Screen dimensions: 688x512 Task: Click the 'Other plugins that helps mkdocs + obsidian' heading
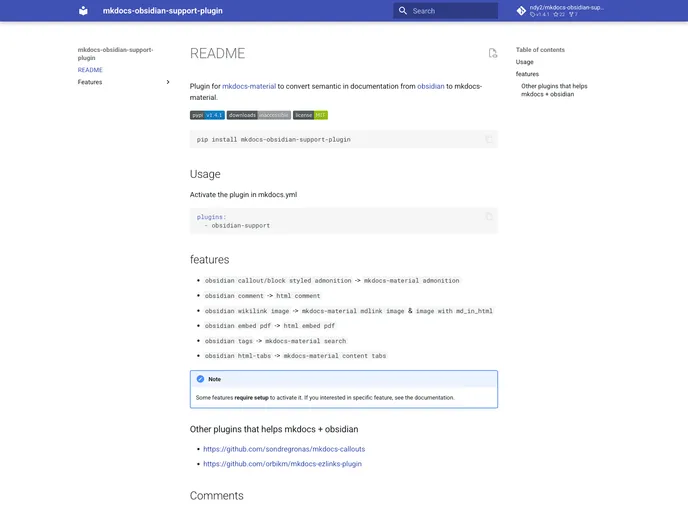(274, 429)
